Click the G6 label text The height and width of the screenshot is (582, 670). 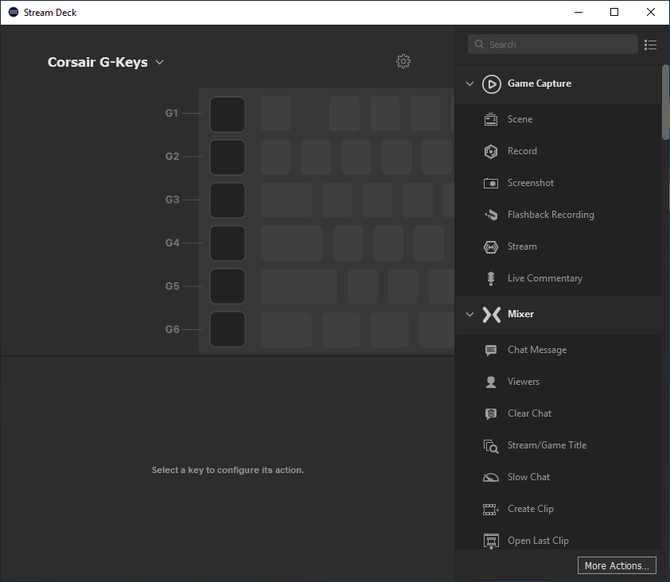[x=172, y=329]
